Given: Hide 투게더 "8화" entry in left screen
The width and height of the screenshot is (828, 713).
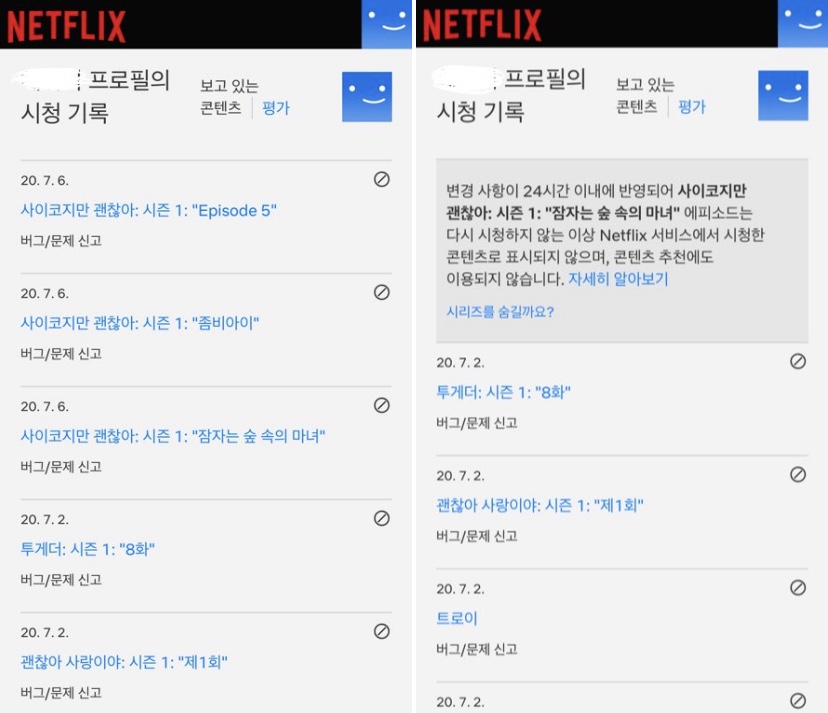Looking at the screenshot, I should pos(382,518).
